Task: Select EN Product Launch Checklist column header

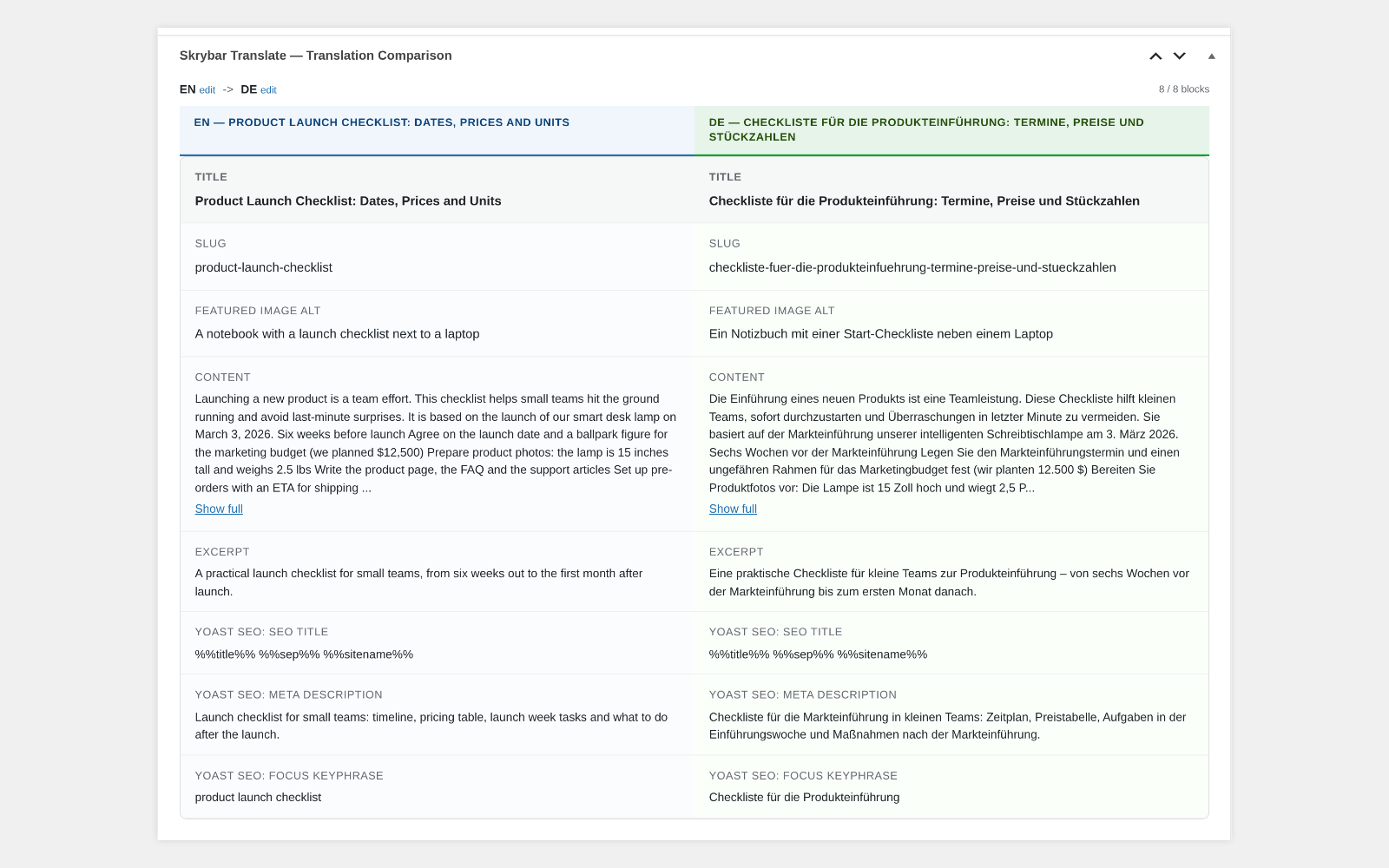Action: (437, 131)
